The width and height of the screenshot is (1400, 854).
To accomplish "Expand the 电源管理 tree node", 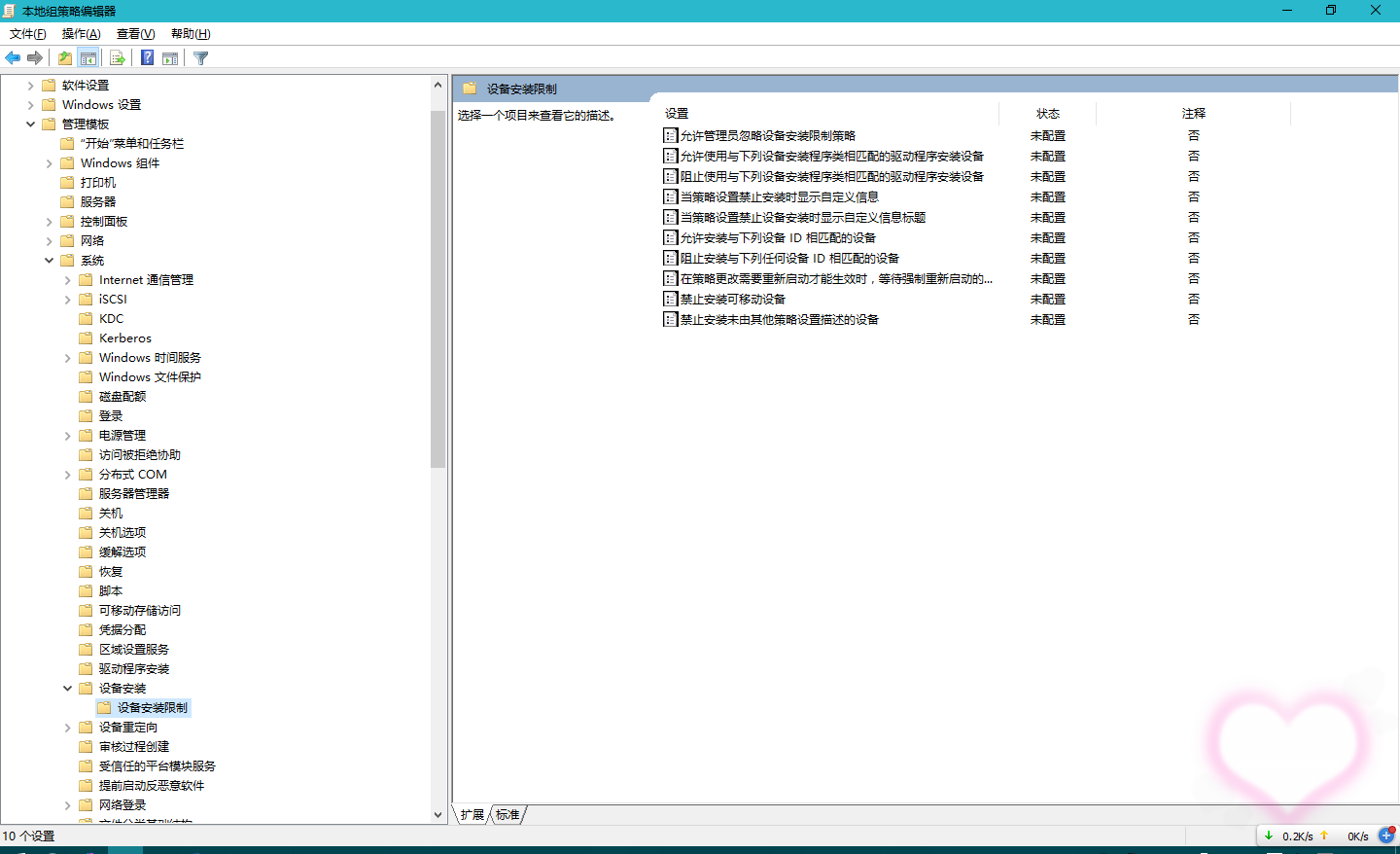I will pyautogui.click(x=67, y=436).
